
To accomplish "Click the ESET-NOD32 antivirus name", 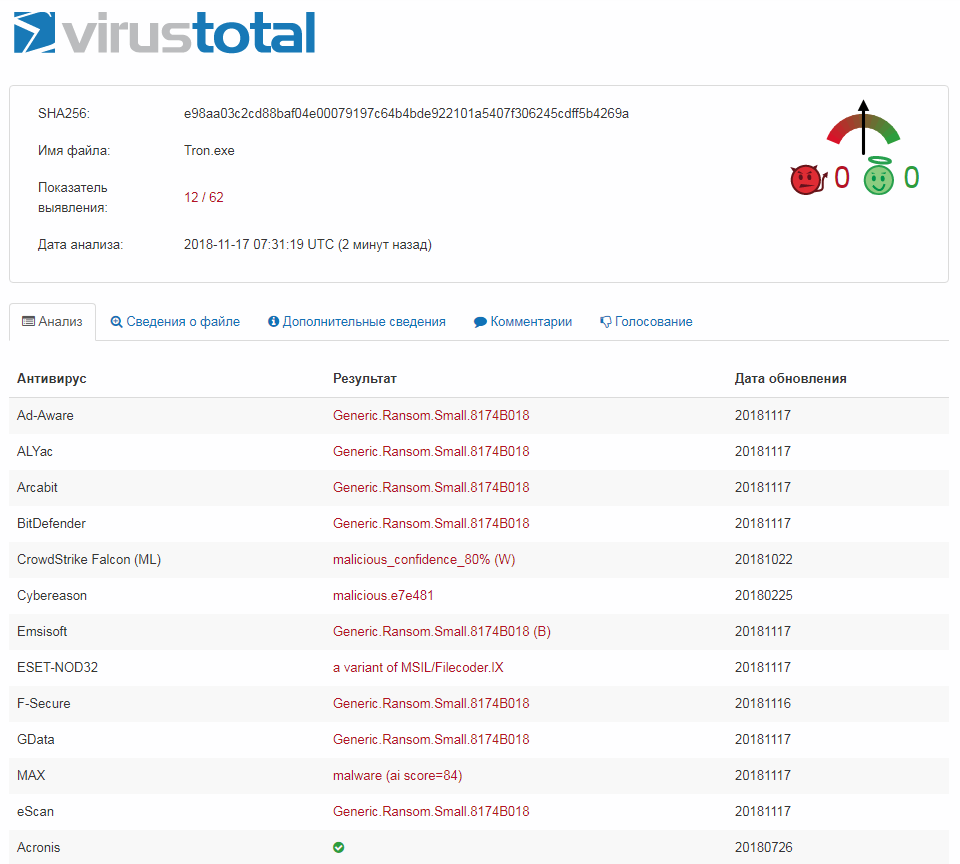I will coord(58,667).
